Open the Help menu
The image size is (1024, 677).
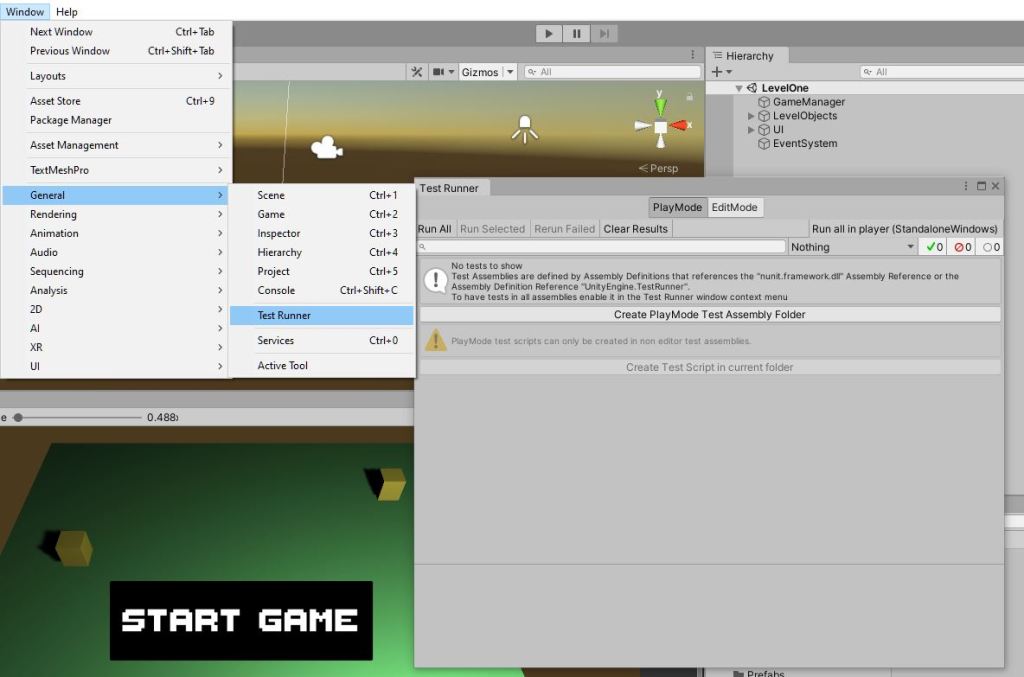coord(67,11)
